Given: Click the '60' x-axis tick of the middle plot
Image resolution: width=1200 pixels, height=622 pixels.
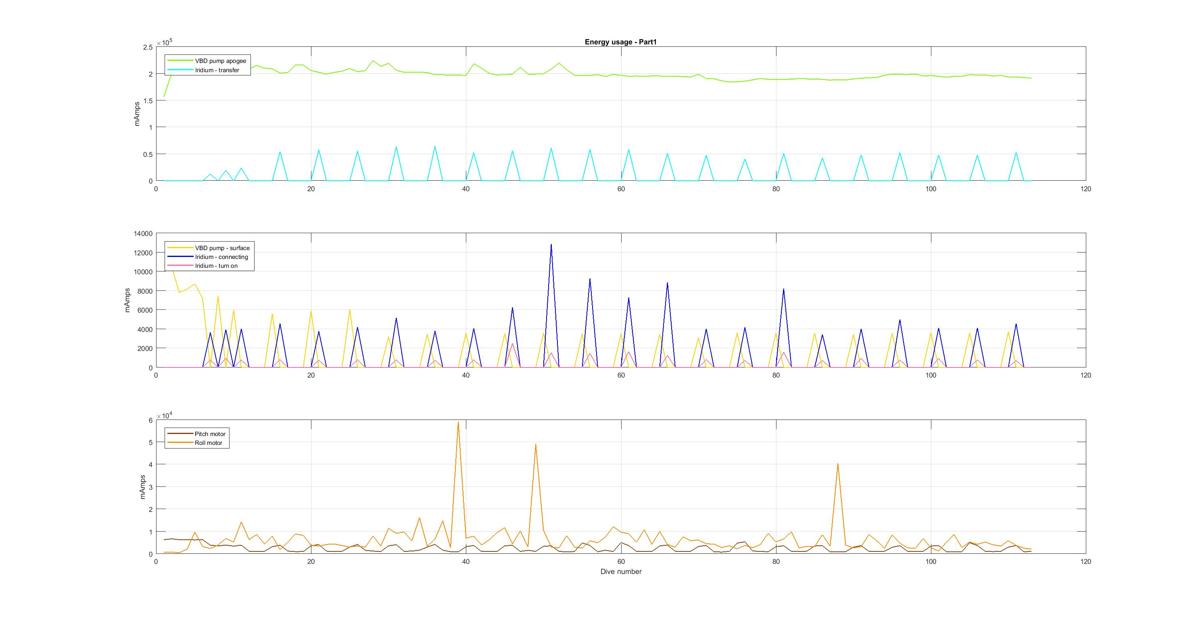Looking at the screenshot, I should [x=621, y=375].
